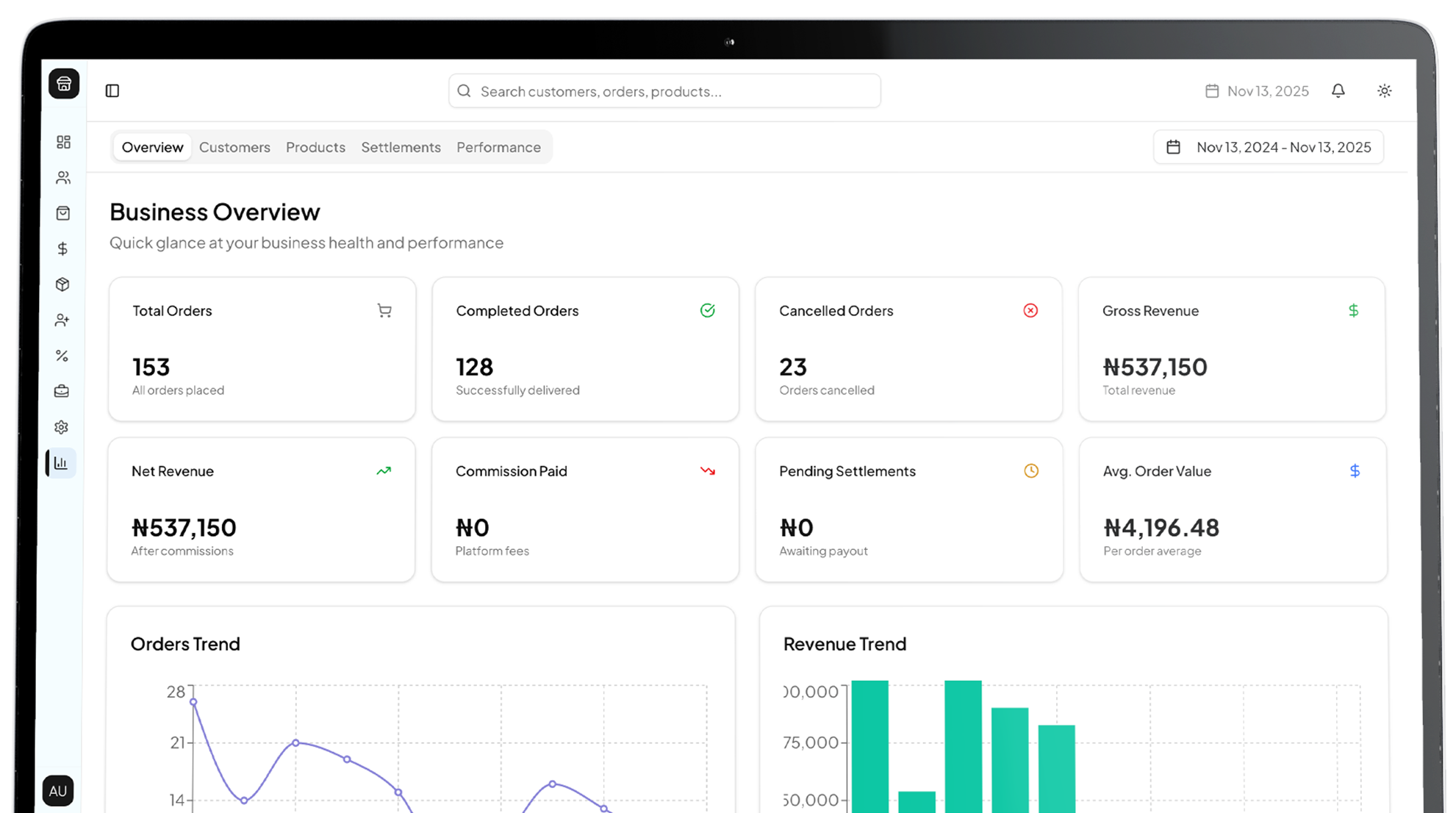Image resolution: width=1456 pixels, height=813 pixels.
Task: Click the green dollar icon on Gross Revenue
Action: (1354, 311)
